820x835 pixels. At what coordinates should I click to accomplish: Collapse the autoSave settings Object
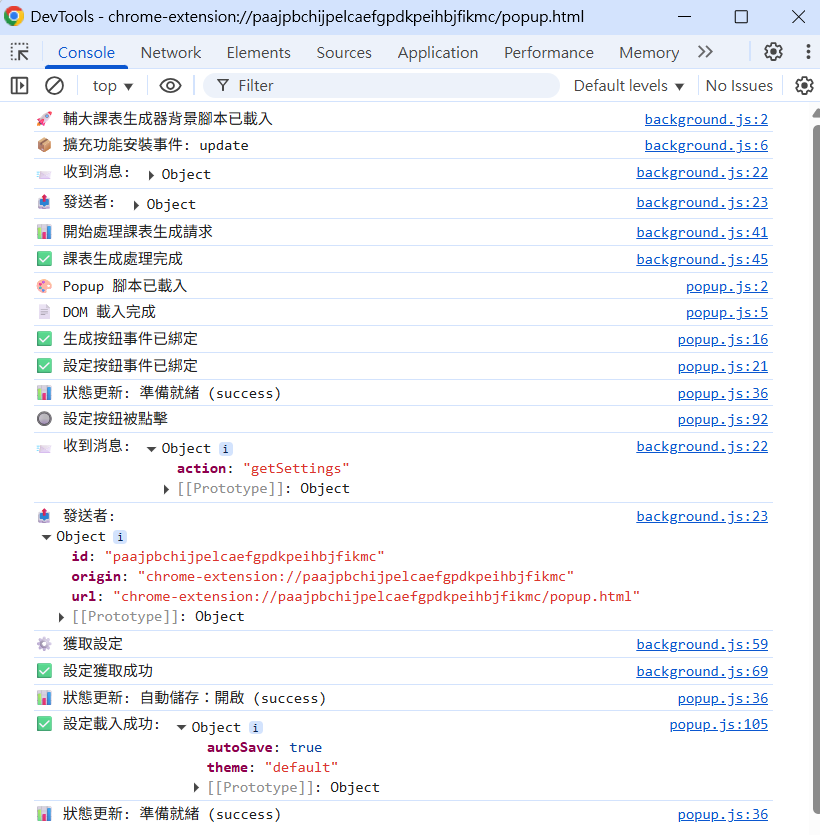click(181, 728)
